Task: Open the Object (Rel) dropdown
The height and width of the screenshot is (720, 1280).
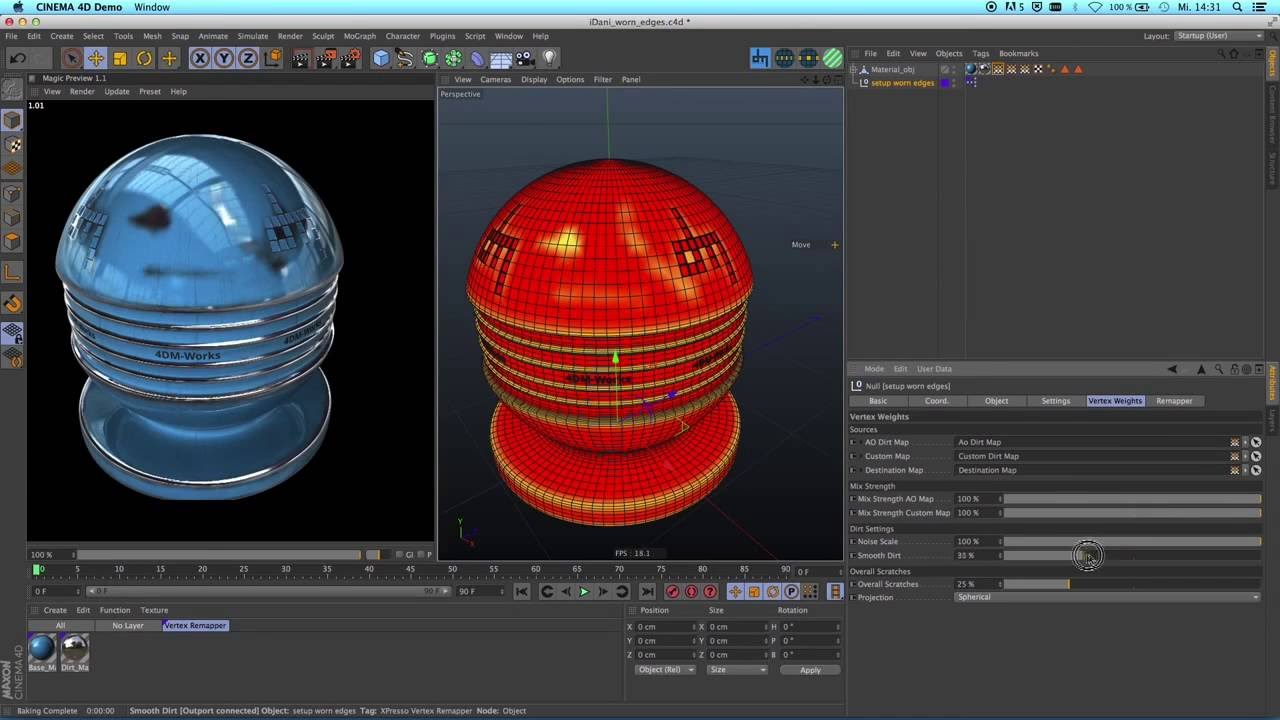Action: (x=664, y=669)
